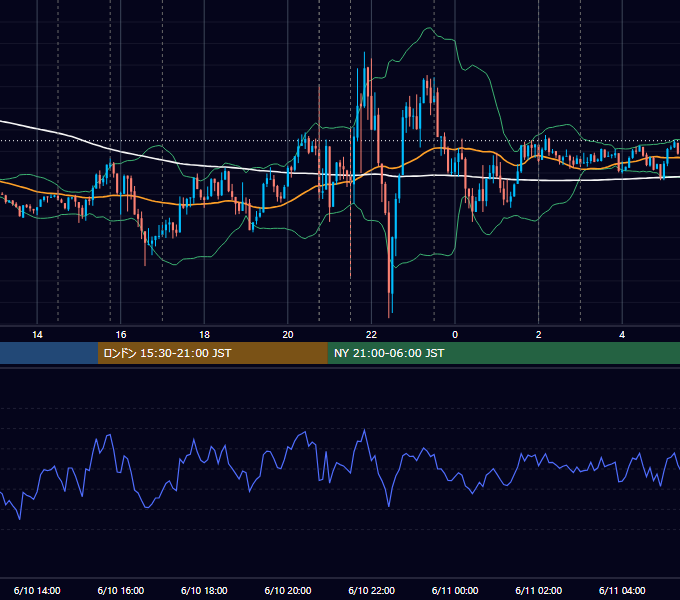Click the 6/10 20:00 time label
Image resolution: width=680 pixels, height=600 pixels.
coord(288,590)
